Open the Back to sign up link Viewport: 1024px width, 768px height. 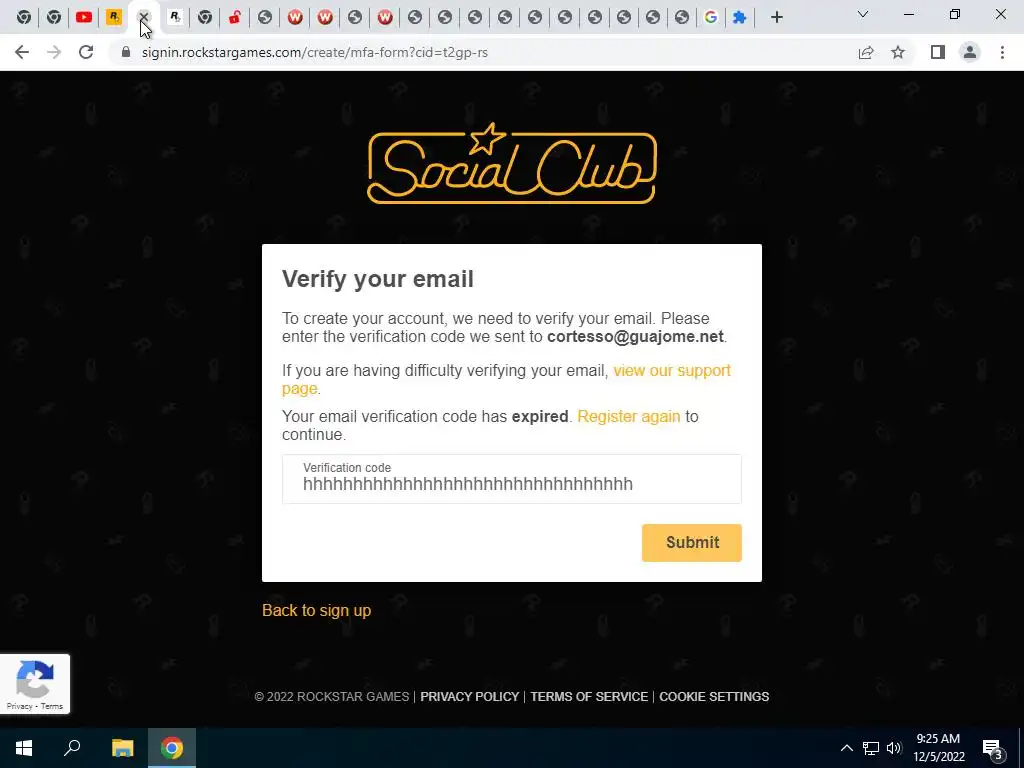[316, 610]
